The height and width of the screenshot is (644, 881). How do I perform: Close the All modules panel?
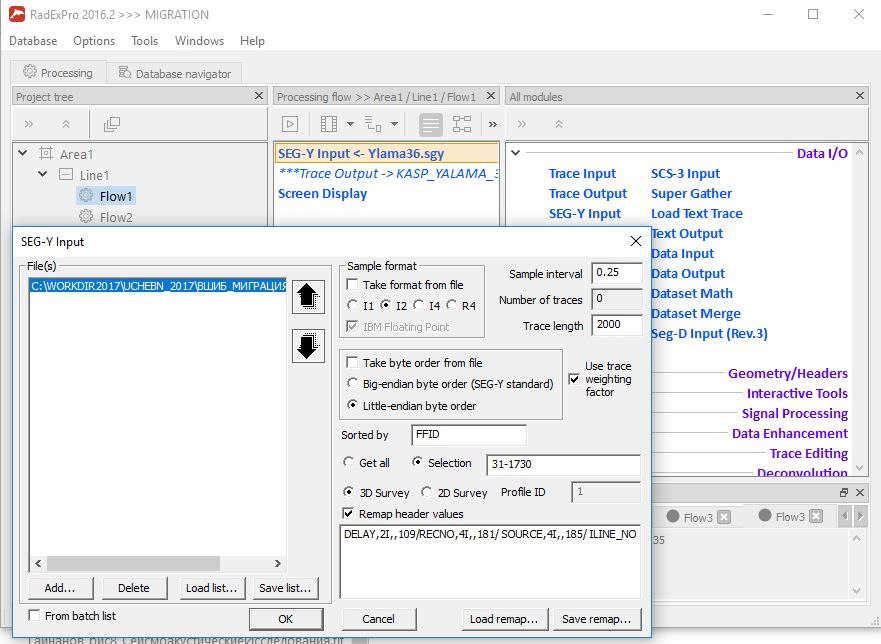coord(860,96)
